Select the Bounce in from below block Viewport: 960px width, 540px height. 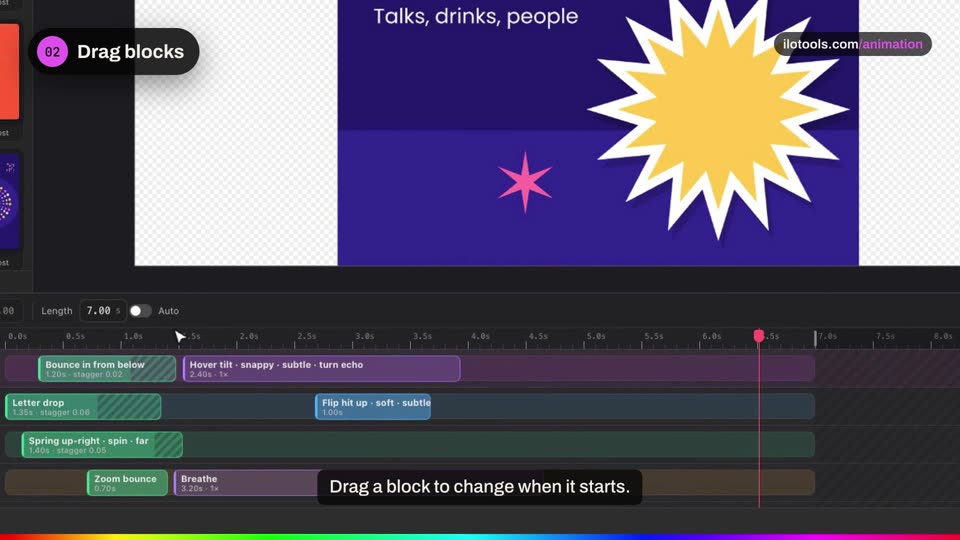pyautogui.click(x=107, y=369)
